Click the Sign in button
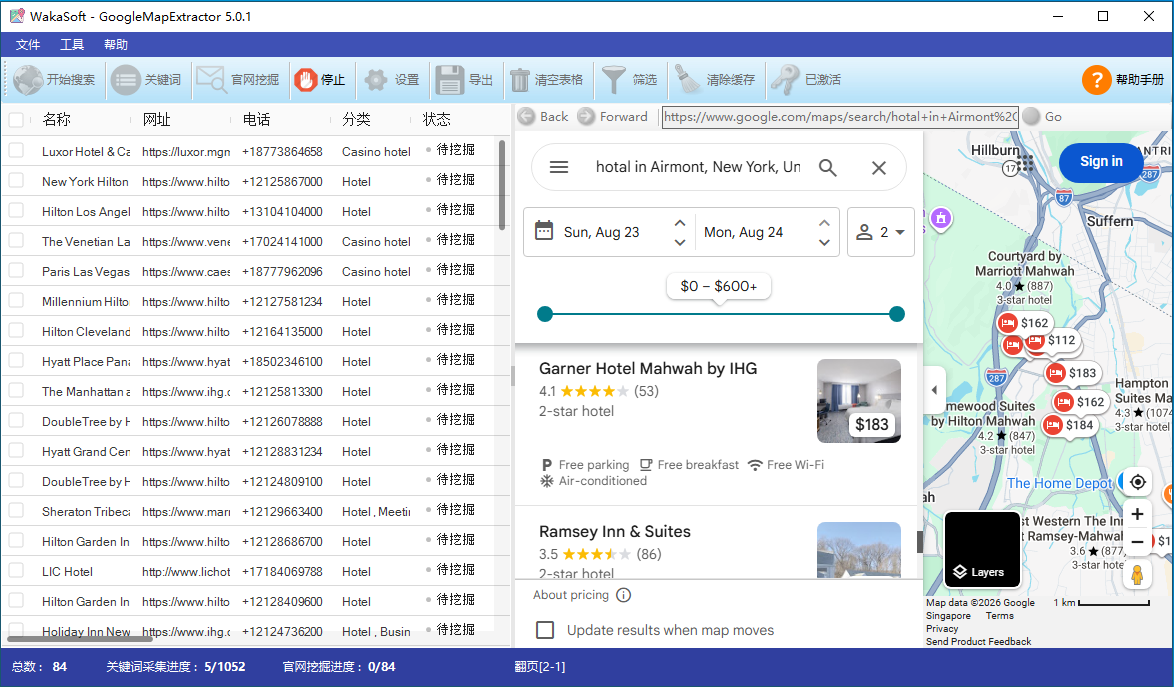Viewport: 1174px width, 687px height. [1101, 162]
